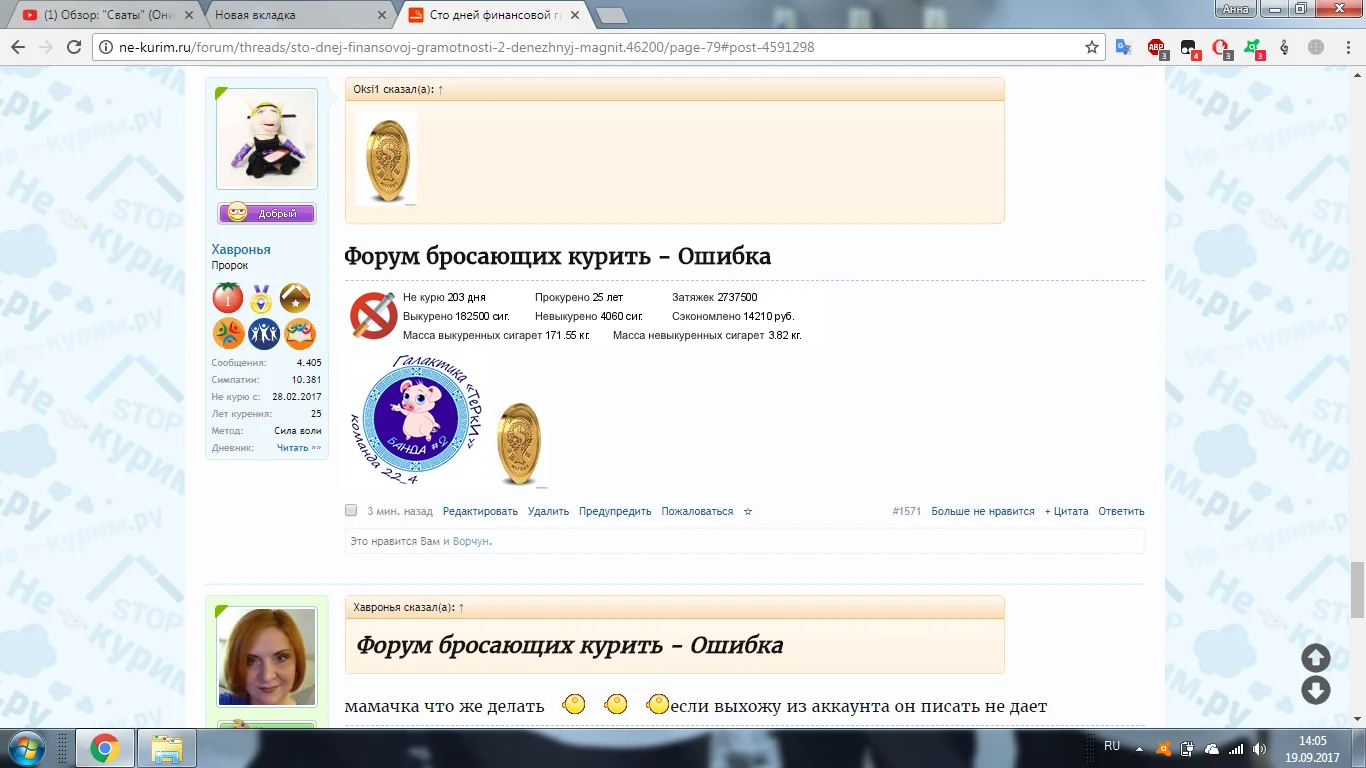
Task: Reply using the "Ответить" link
Action: click(x=1121, y=511)
